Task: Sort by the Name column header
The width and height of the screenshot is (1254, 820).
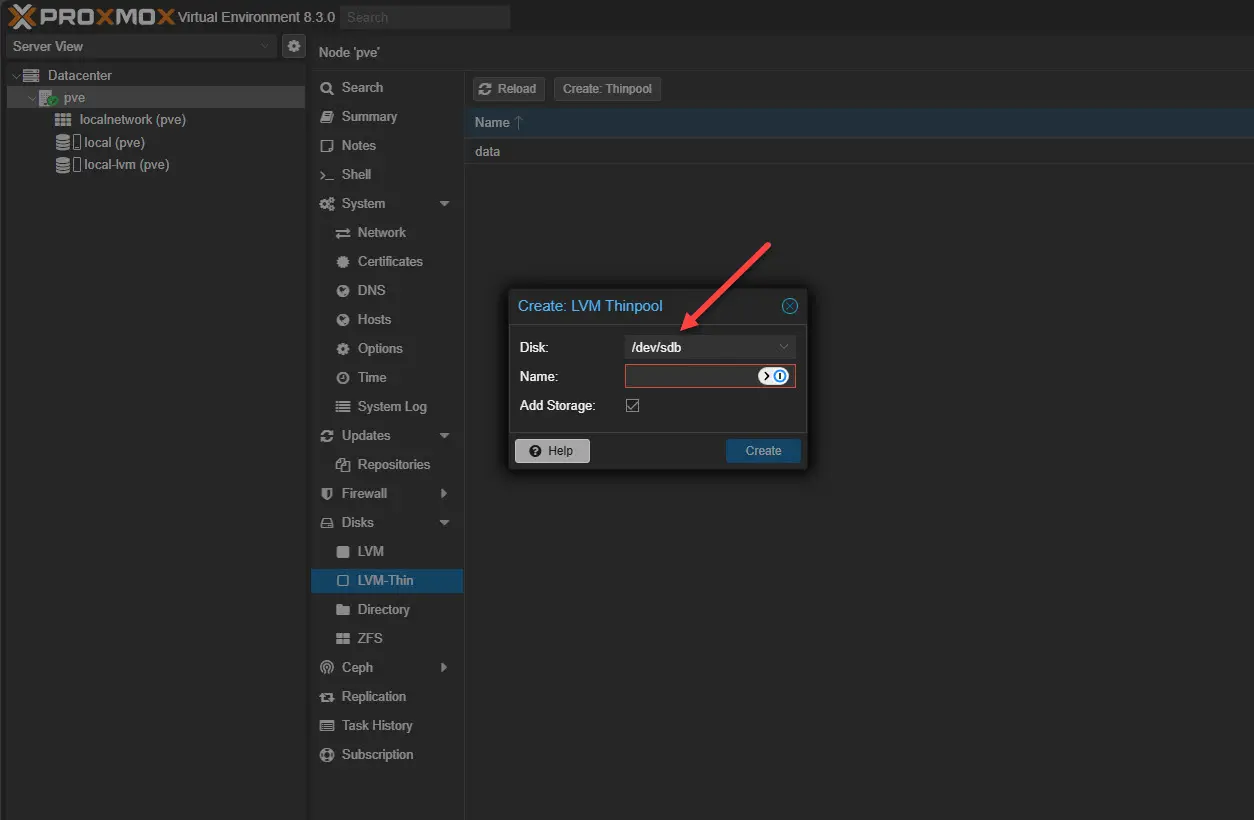Action: coord(492,123)
